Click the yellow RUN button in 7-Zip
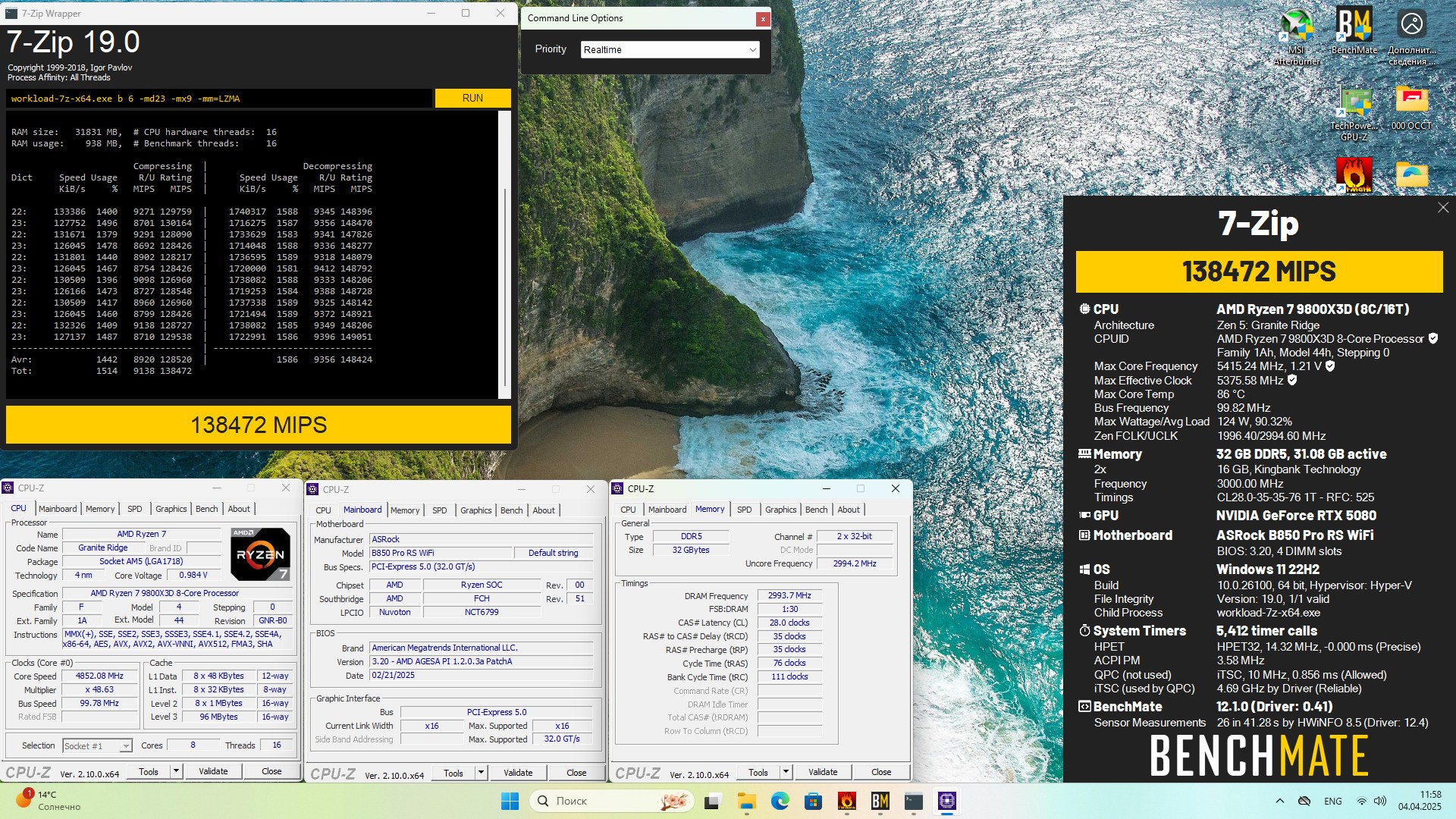This screenshot has width=1456, height=819. click(x=472, y=98)
